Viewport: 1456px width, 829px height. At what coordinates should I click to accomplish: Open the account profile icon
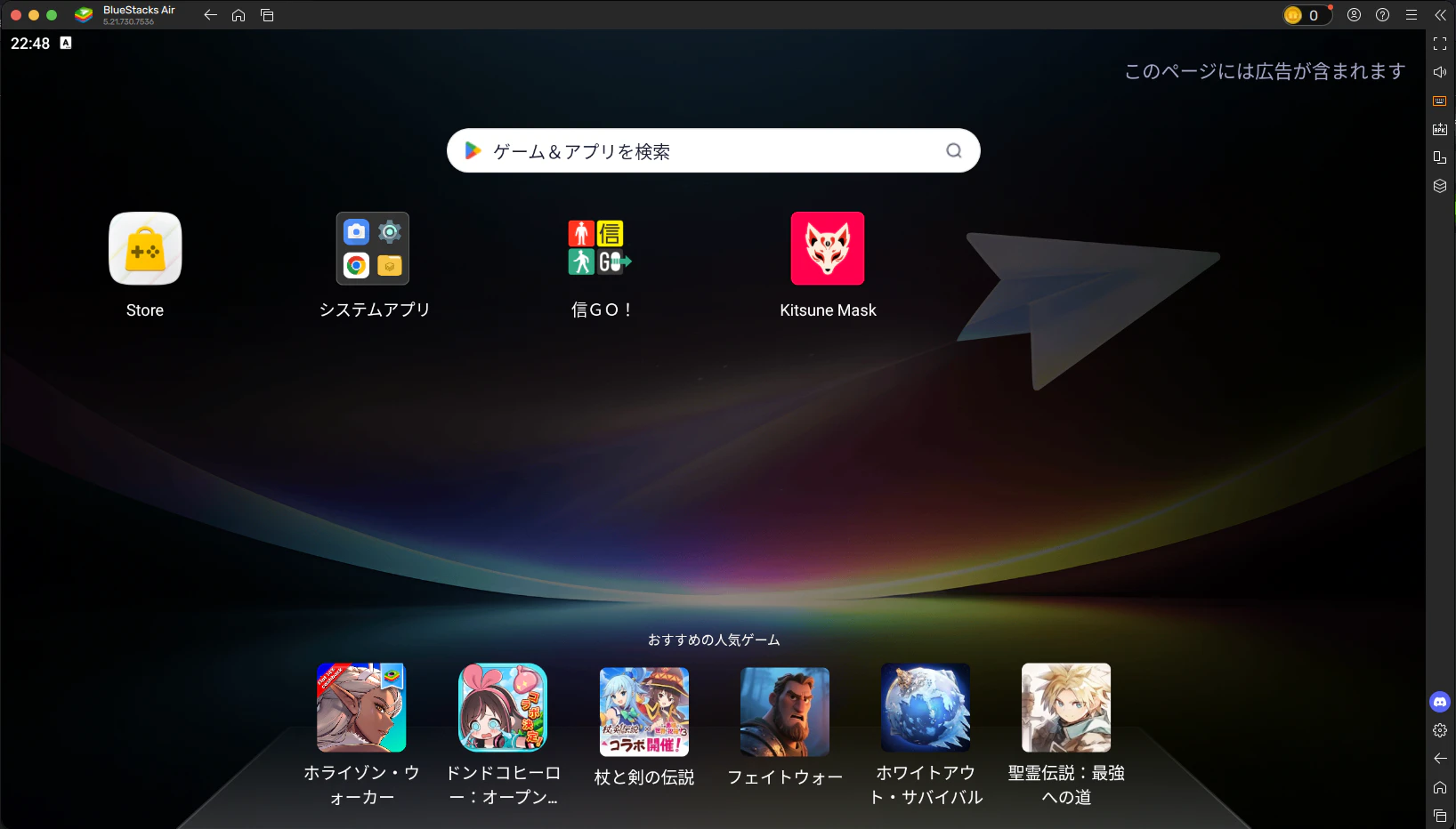[x=1355, y=15]
